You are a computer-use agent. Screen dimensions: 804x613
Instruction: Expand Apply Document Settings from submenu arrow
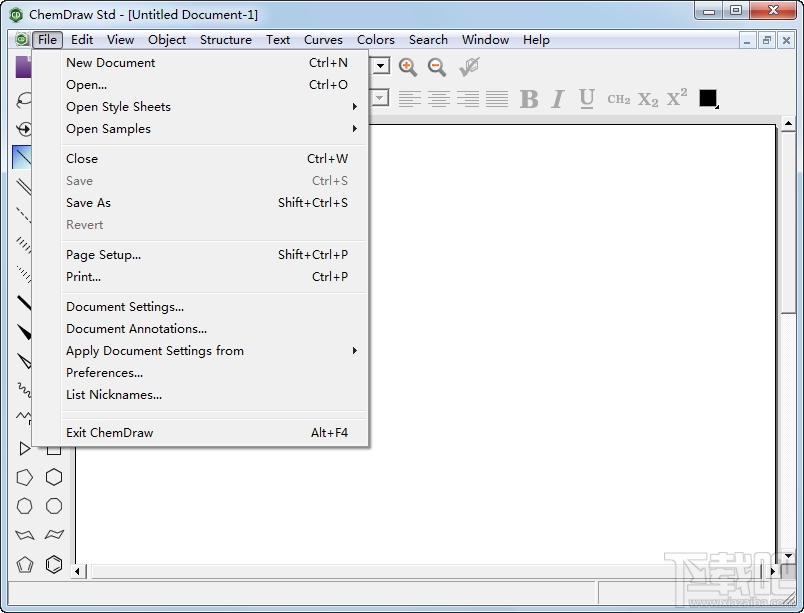coord(354,350)
